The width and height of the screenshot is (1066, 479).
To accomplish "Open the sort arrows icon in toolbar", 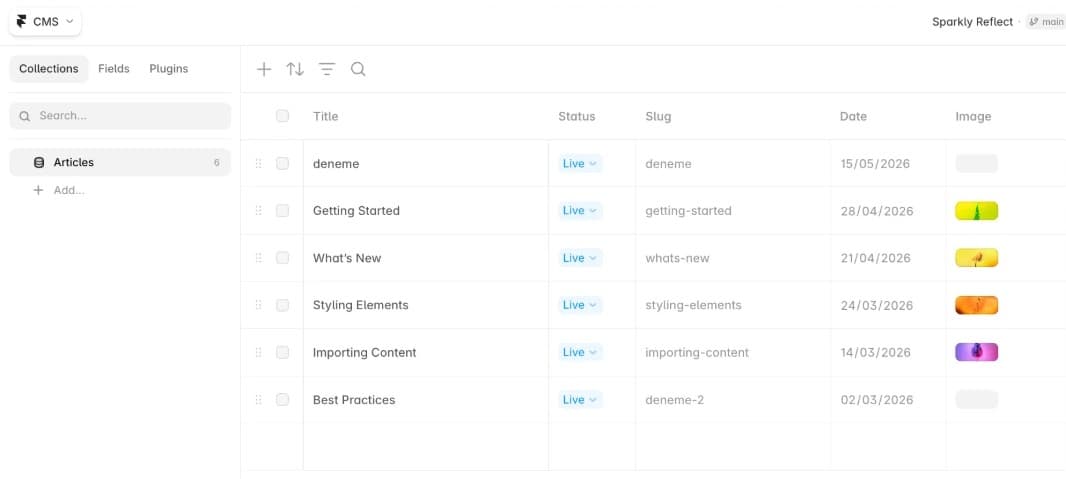I will point(295,69).
